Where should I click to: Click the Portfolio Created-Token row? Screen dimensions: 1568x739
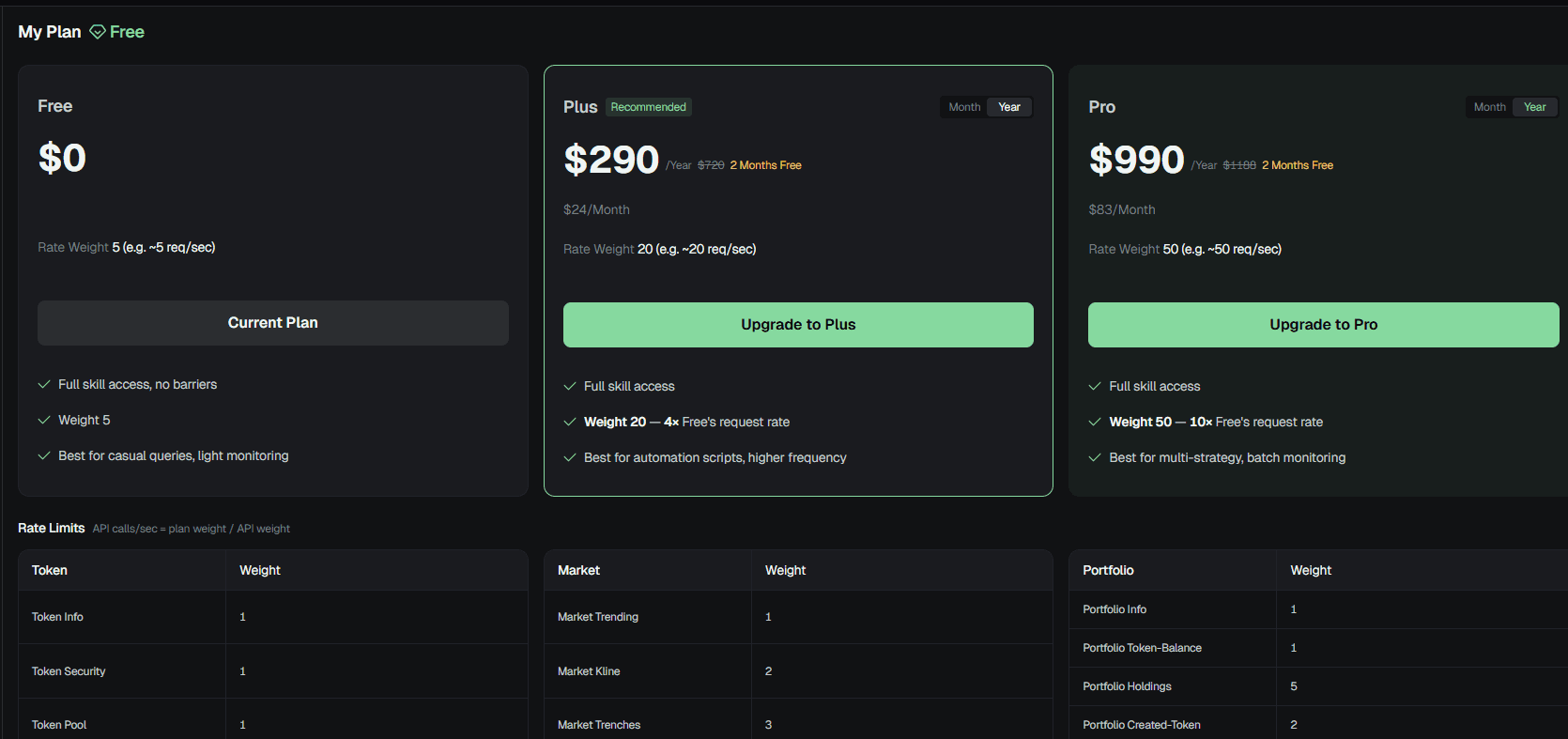click(1318, 723)
